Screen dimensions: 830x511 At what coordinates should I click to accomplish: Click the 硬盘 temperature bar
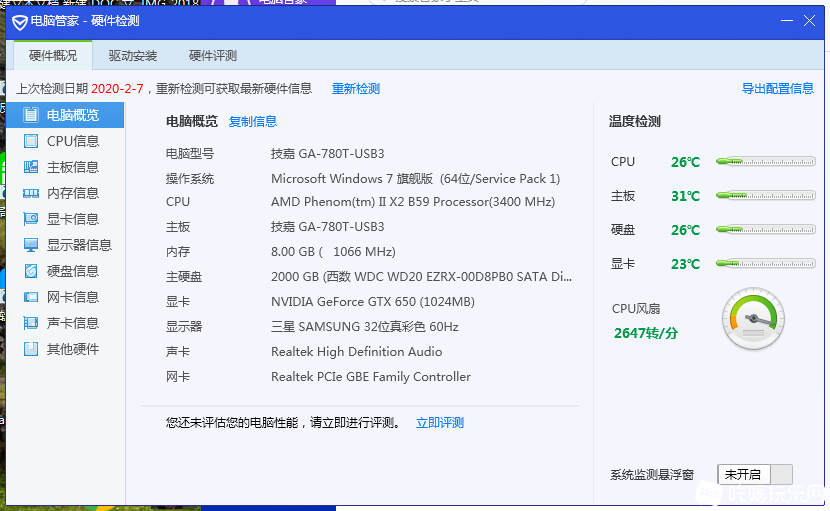765,229
